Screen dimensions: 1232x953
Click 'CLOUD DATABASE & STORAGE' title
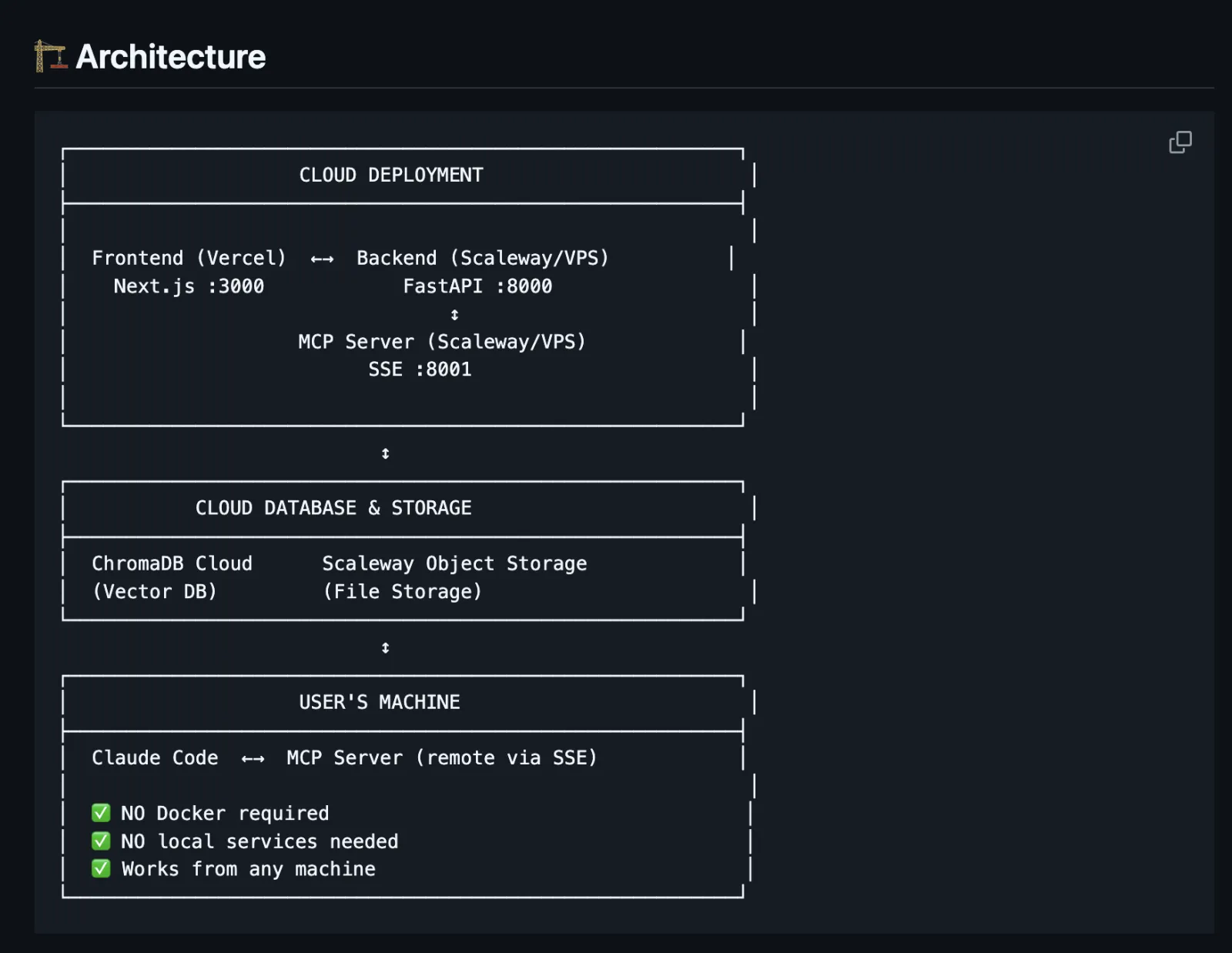[333, 508]
